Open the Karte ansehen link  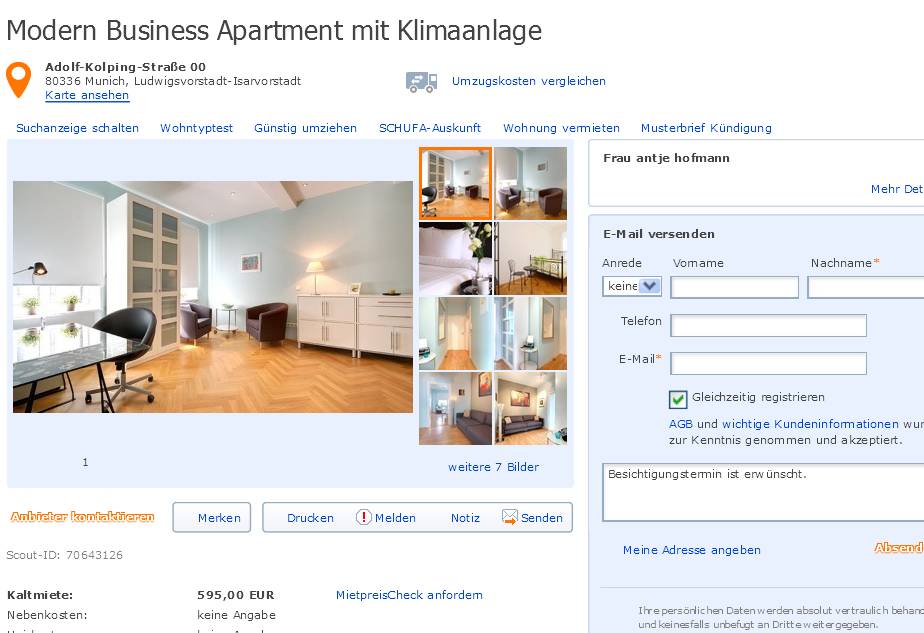87,95
